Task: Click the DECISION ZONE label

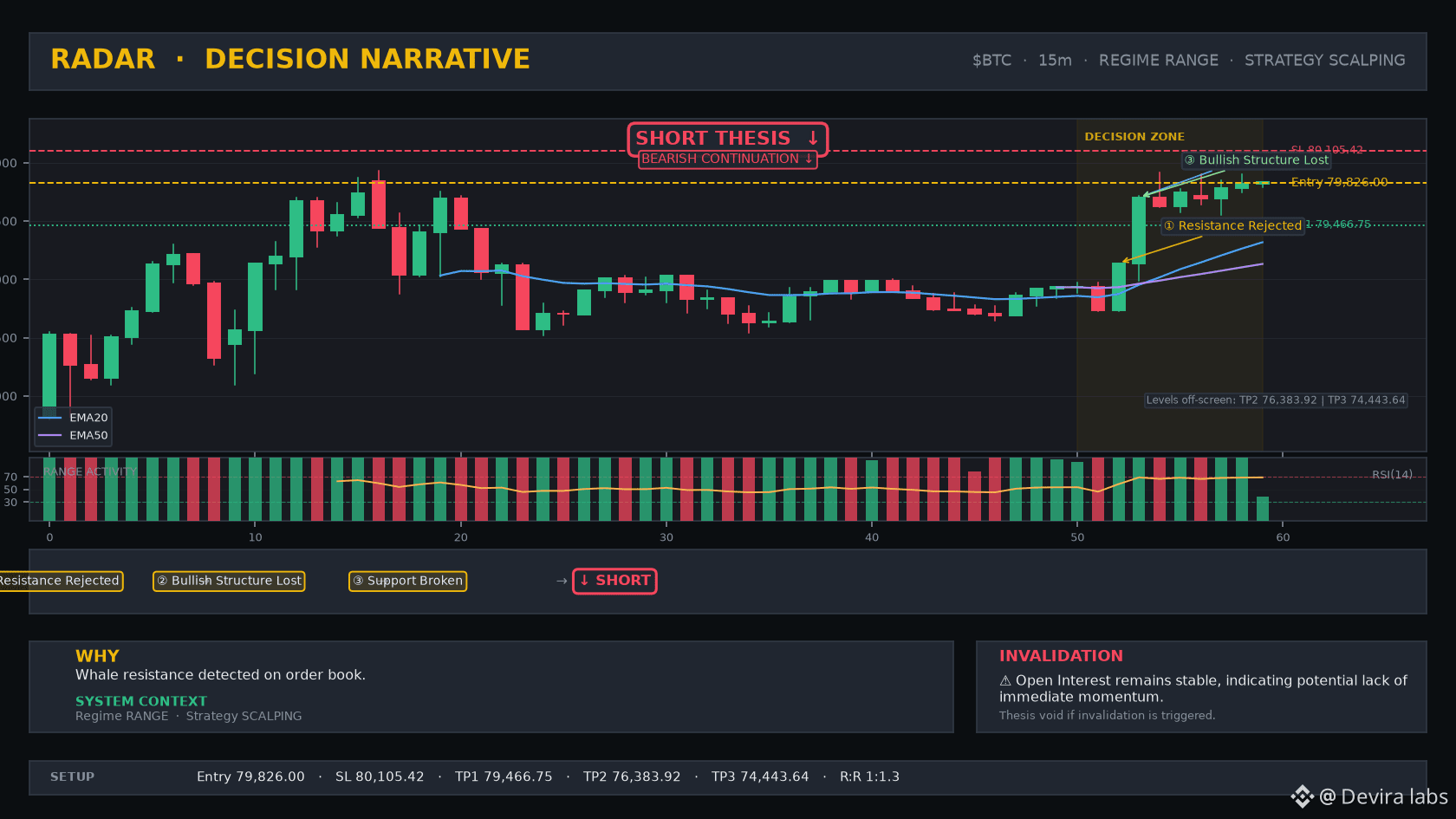Action: pyautogui.click(x=1134, y=137)
